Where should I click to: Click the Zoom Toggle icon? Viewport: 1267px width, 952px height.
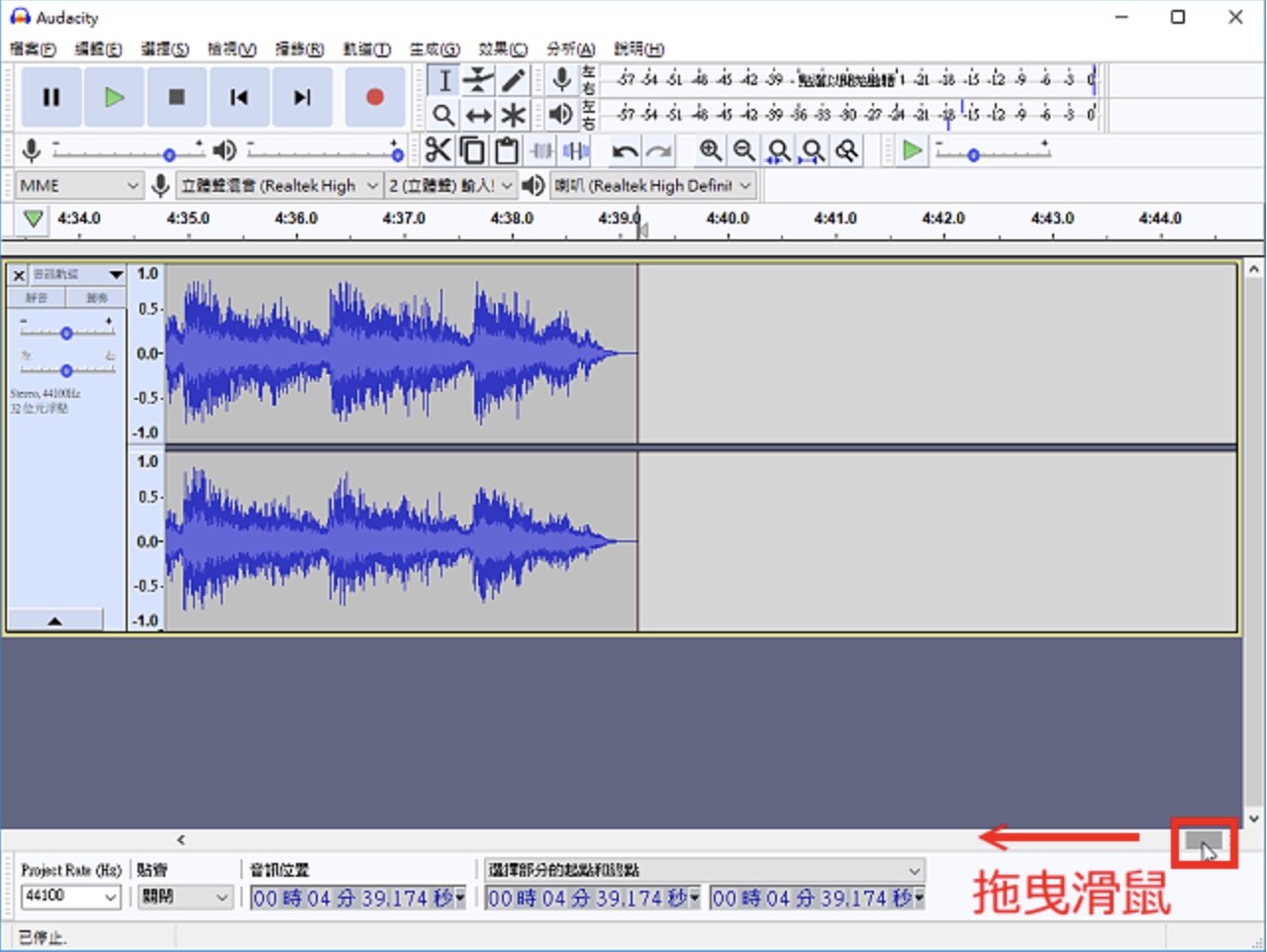(x=846, y=150)
